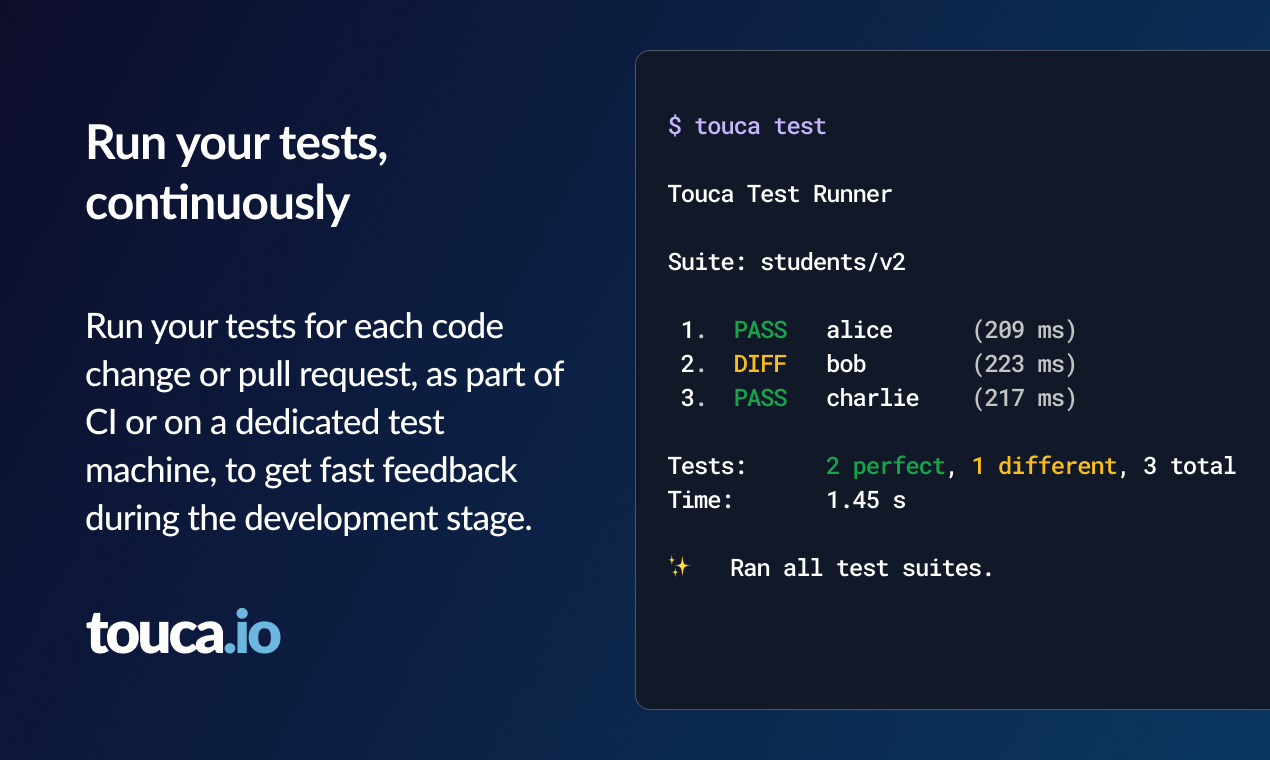Click the green '2 perfect' result

coord(885,466)
